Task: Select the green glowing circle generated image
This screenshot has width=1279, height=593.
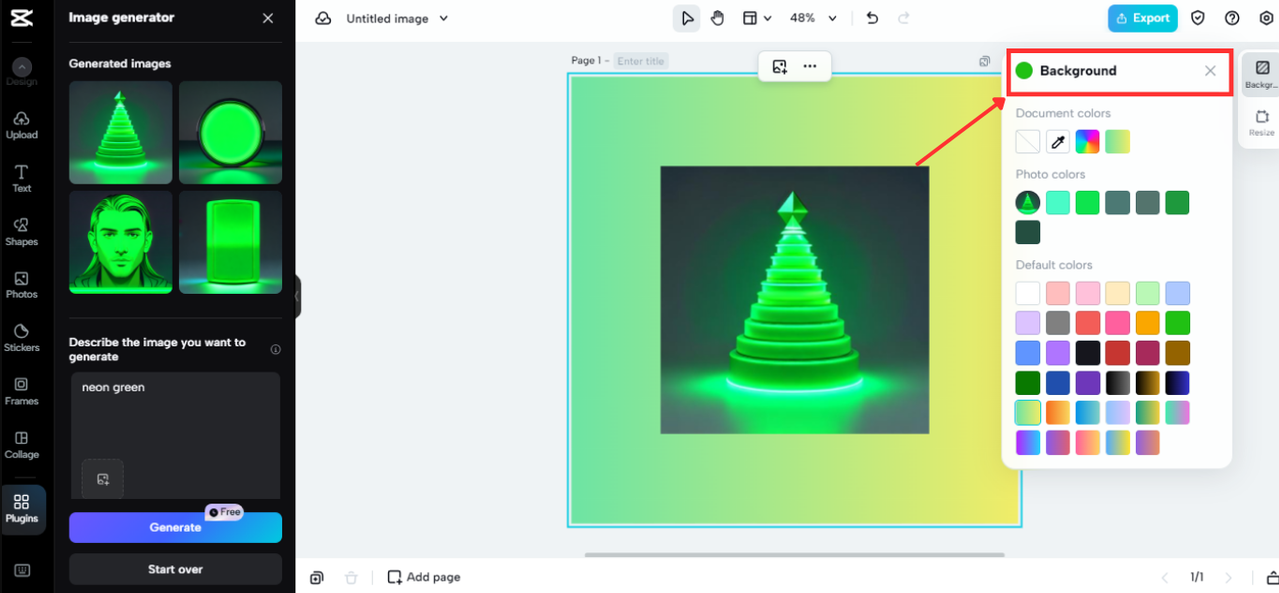Action: pos(230,133)
